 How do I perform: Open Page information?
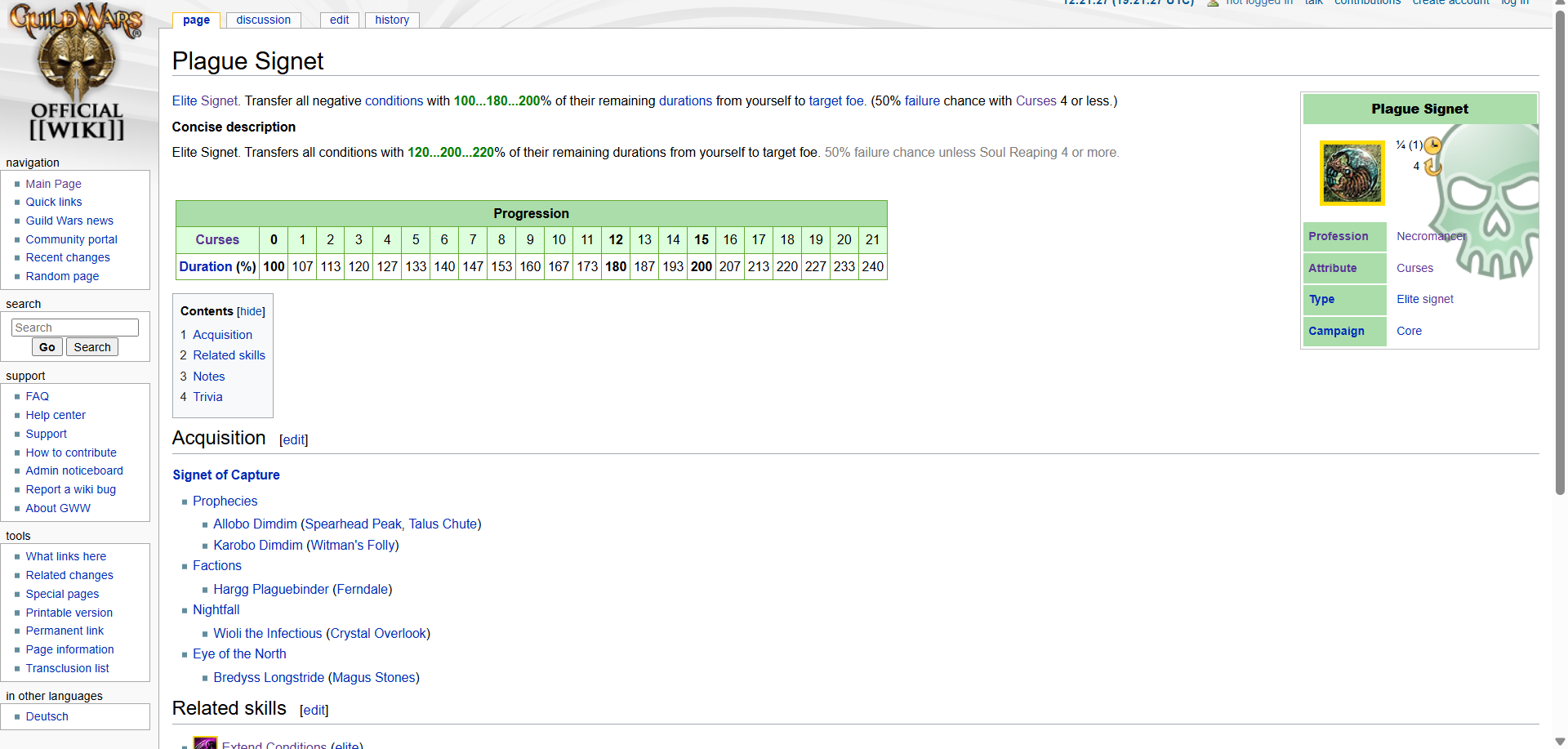69,649
